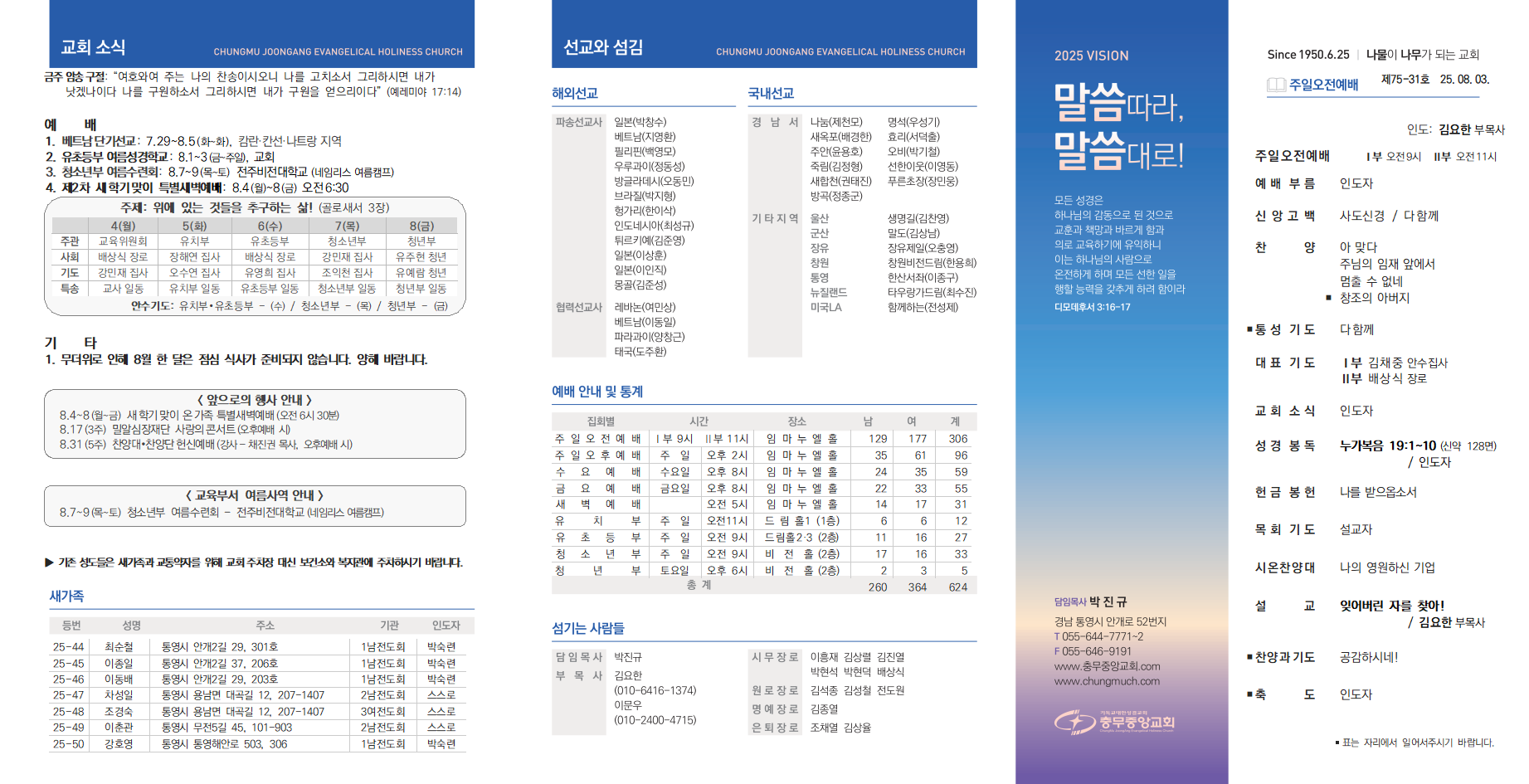Click the 섬기는 사람들 section heading
Viewport: 1529px width, 784px height.
[588, 628]
